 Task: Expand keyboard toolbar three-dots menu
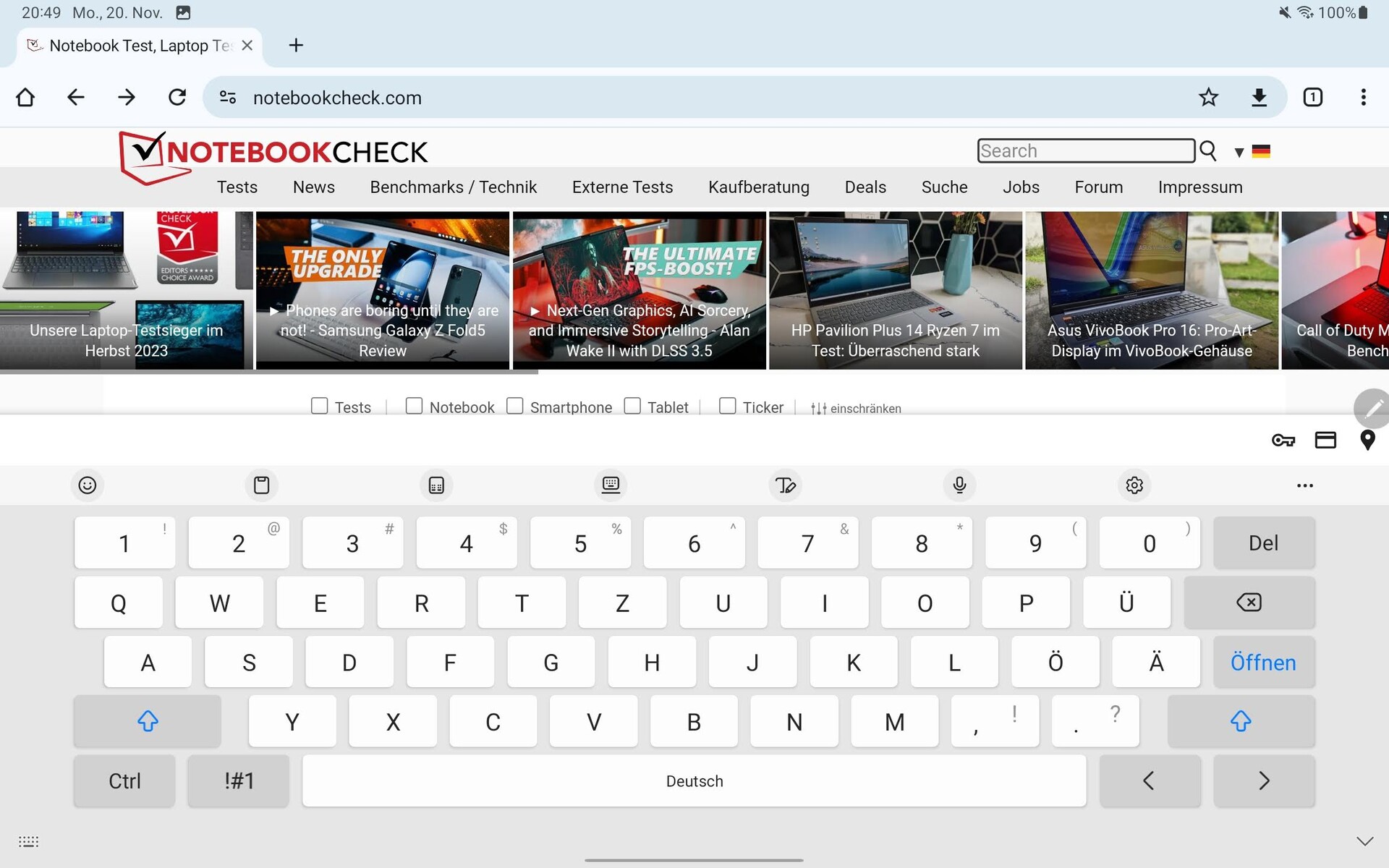[x=1304, y=485]
